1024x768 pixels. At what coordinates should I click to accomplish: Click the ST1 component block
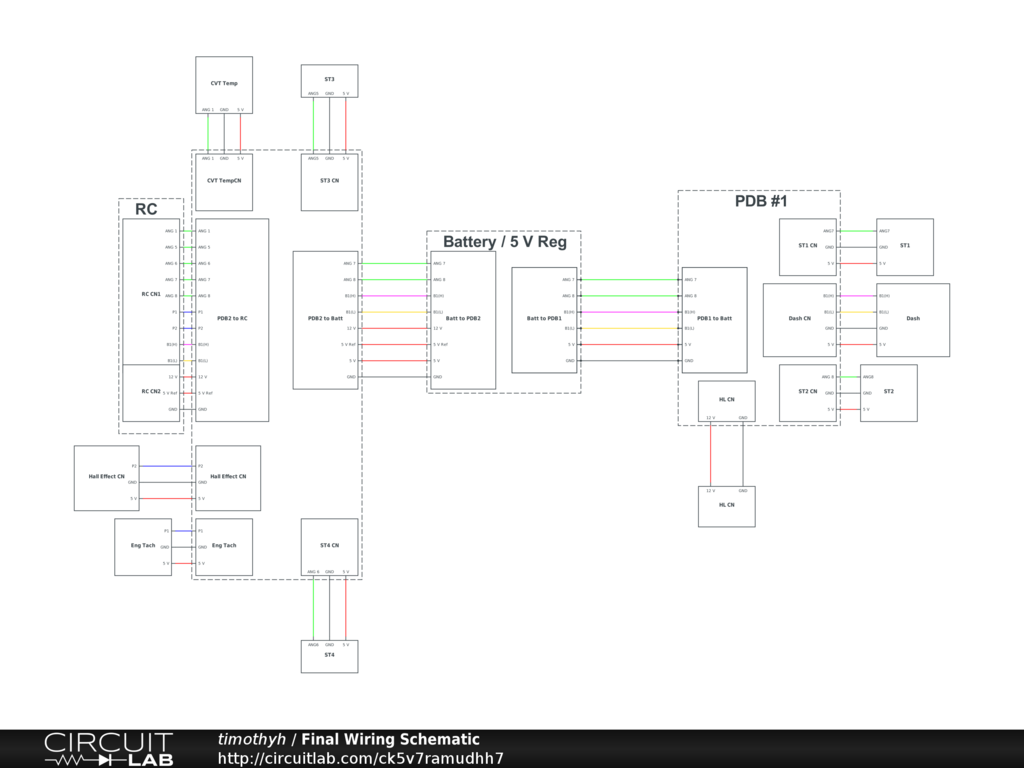pos(905,246)
